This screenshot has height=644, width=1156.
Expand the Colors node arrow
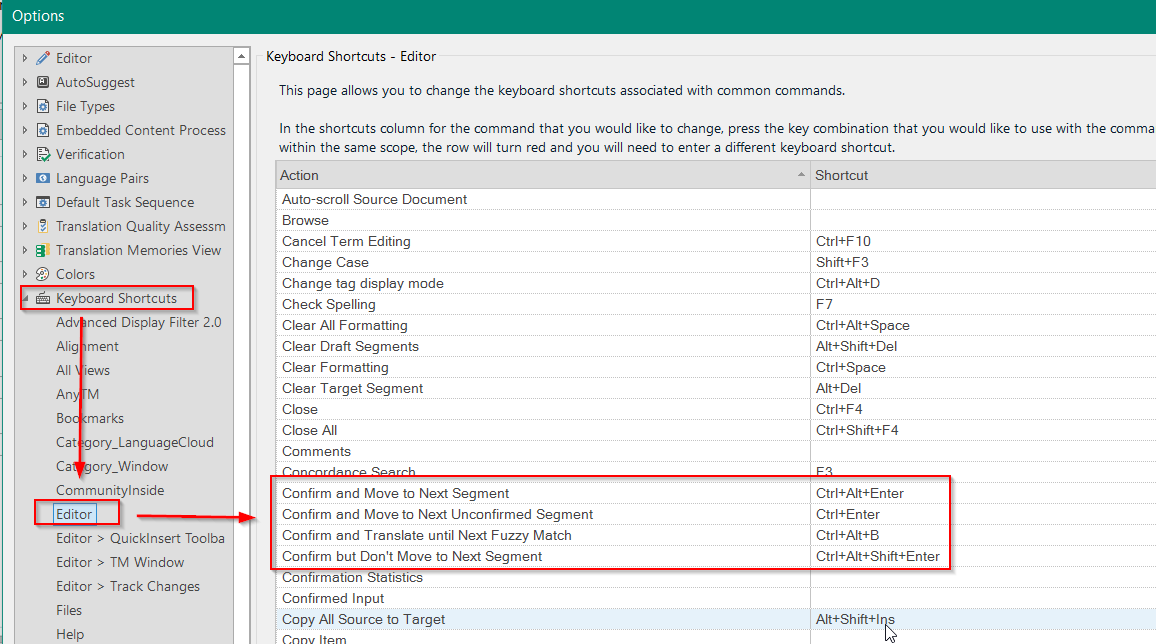[x=24, y=274]
